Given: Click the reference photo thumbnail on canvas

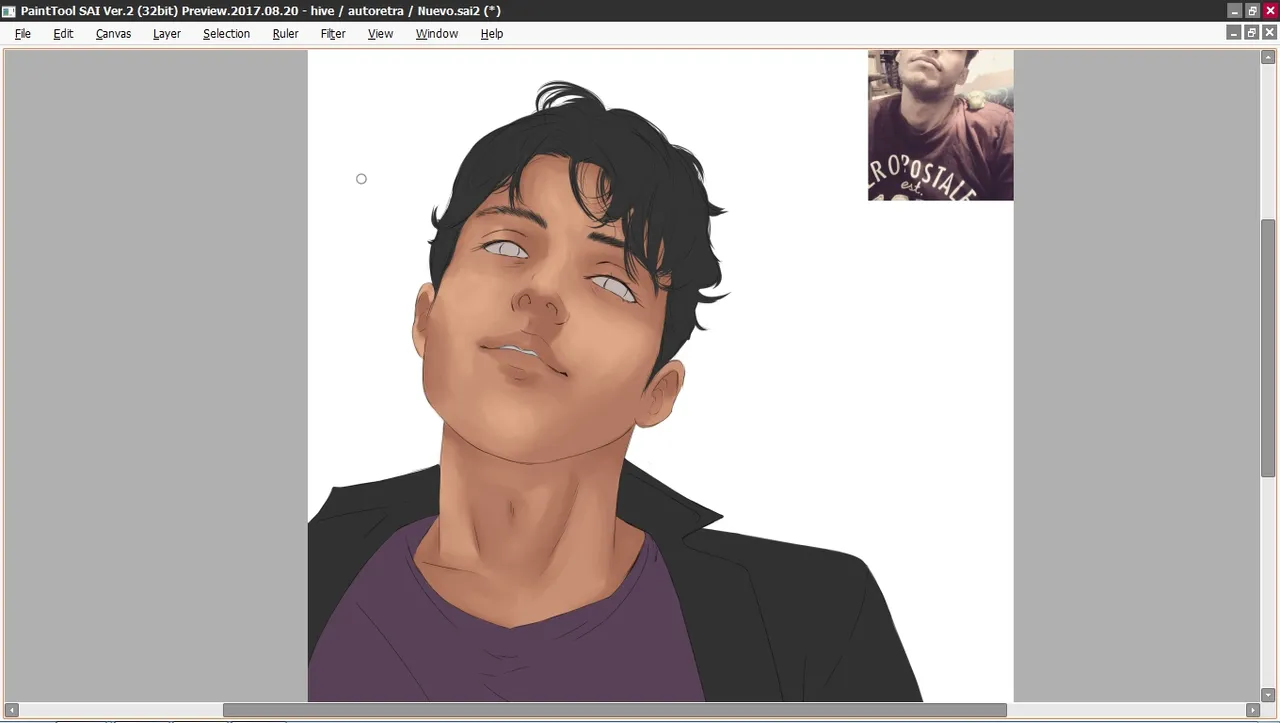Looking at the screenshot, I should coord(940,125).
